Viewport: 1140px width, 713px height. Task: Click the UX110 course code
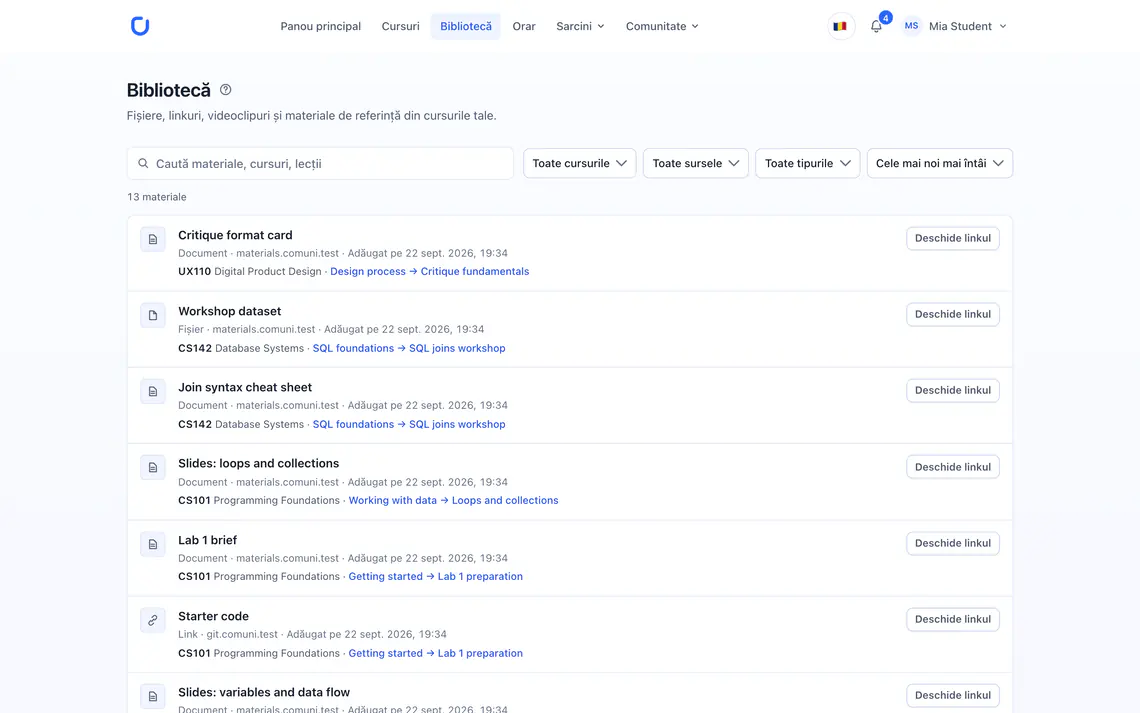click(194, 271)
